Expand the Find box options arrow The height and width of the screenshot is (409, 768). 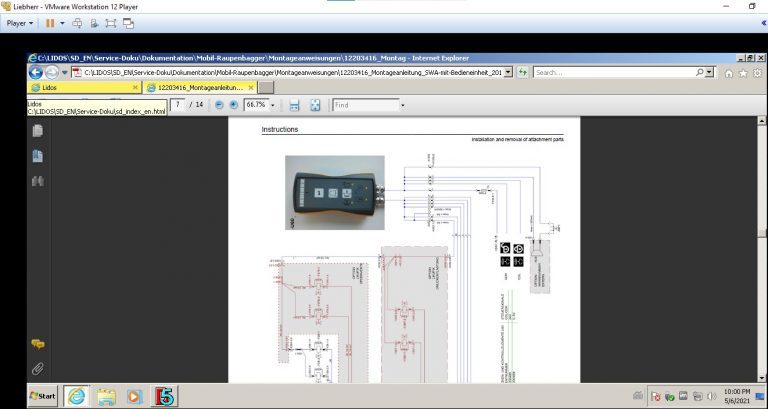402,105
